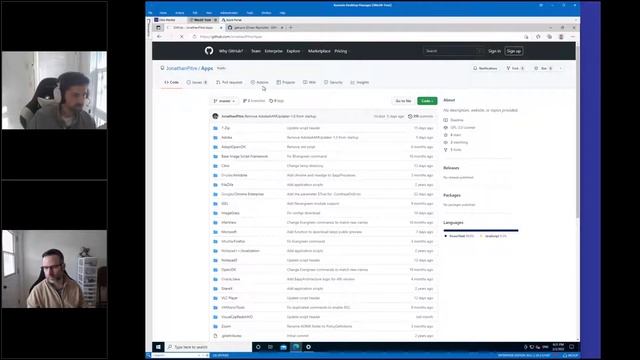This screenshot has width=640, height=360.
Task: Click the folder icon beside Zoom
Action: [x=216, y=326]
